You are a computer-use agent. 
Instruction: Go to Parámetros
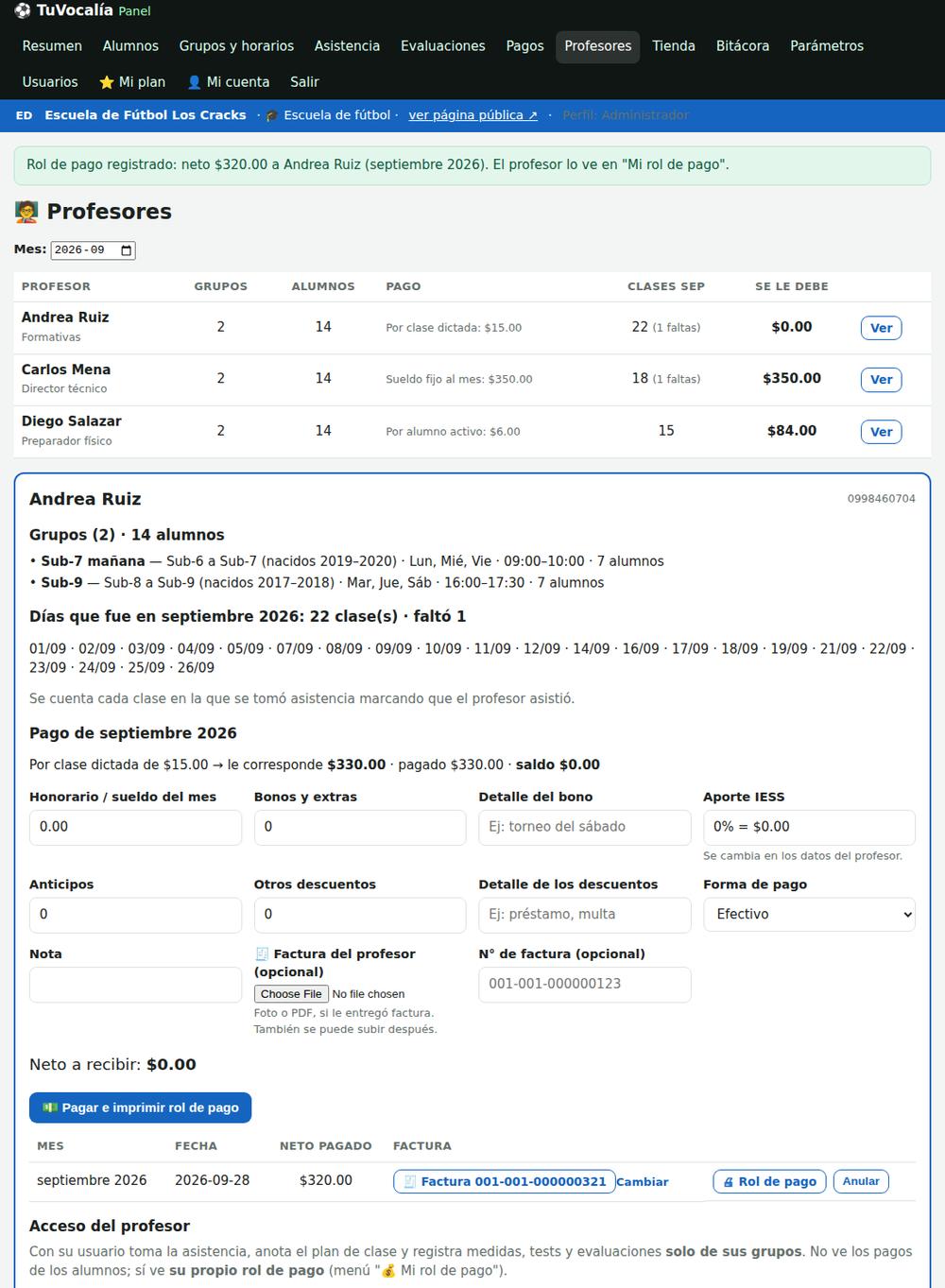pos(827,46)
